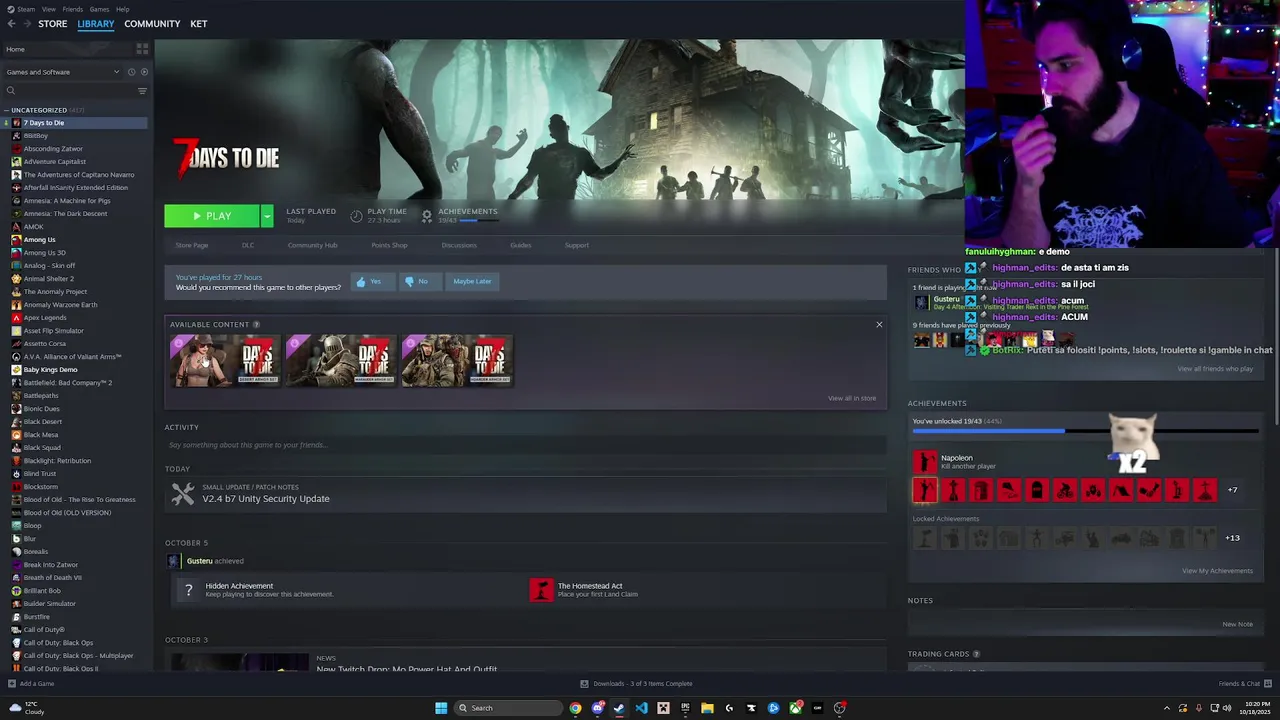Image resolution: width=1280 pixels, height=720 pixels.
Task: Select the bicycle achievement icon
Action: click(1065, 490)
